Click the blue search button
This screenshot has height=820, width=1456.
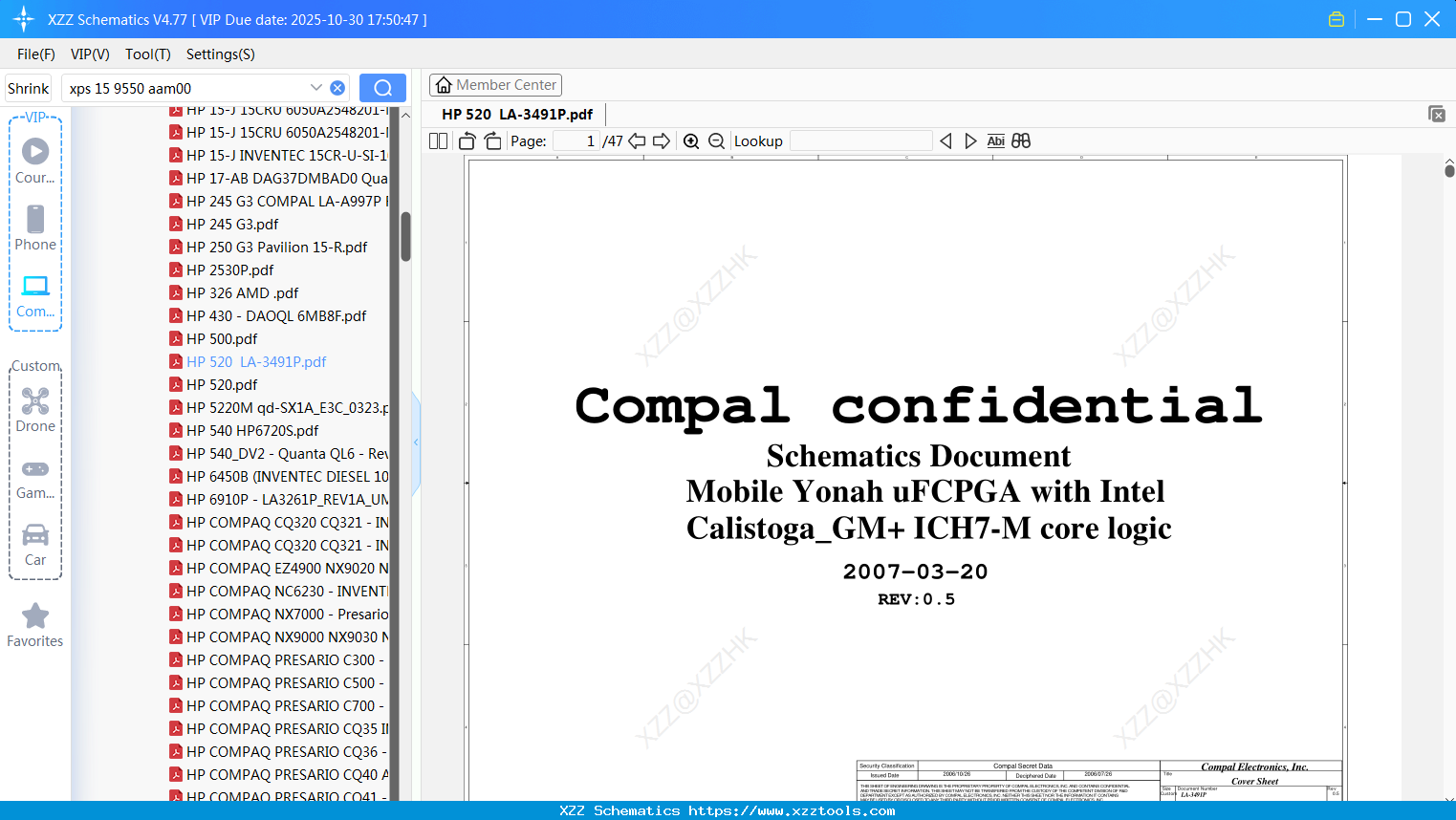click(x=382, y=88)
